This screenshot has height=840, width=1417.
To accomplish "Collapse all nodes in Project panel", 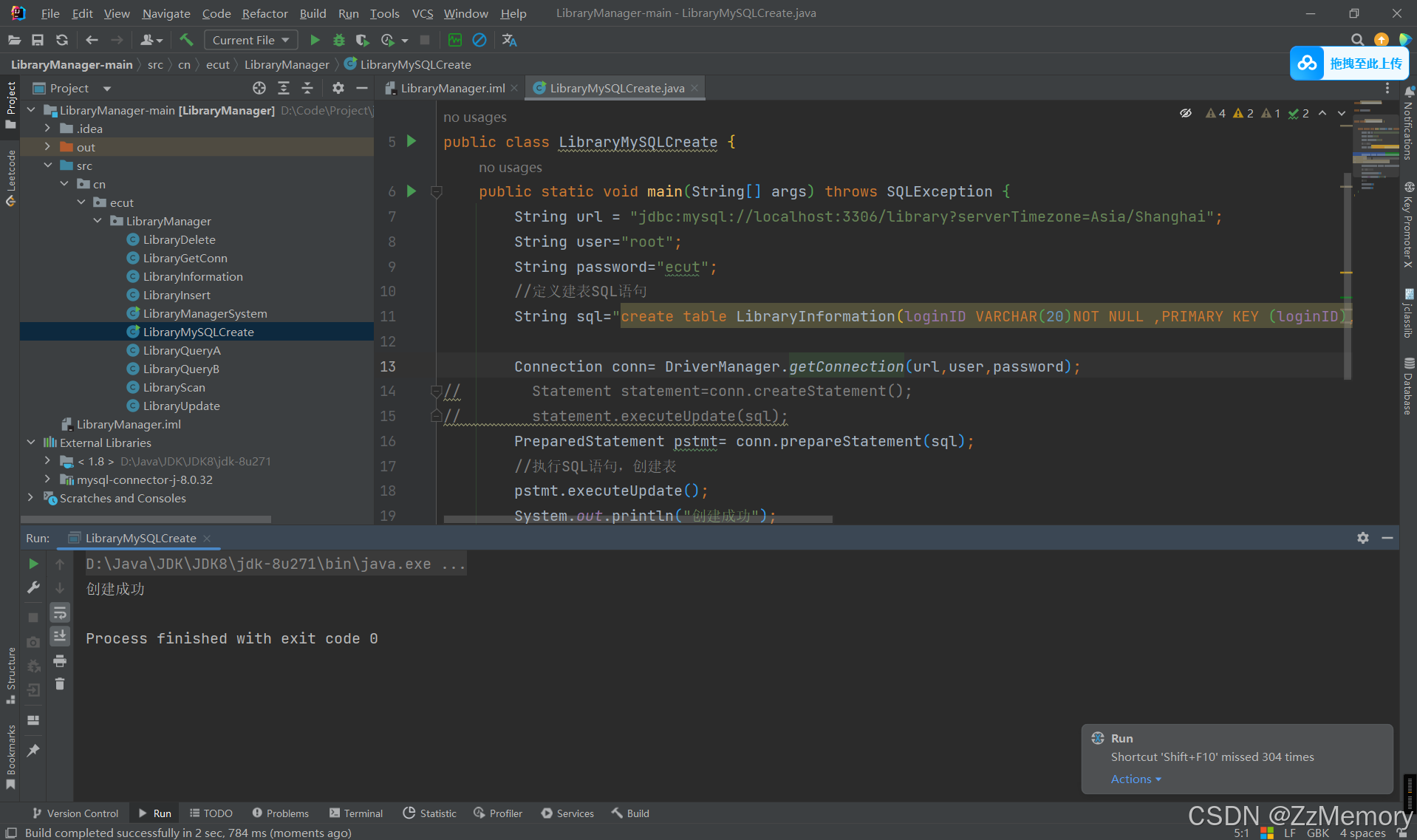I will [307, 88].
